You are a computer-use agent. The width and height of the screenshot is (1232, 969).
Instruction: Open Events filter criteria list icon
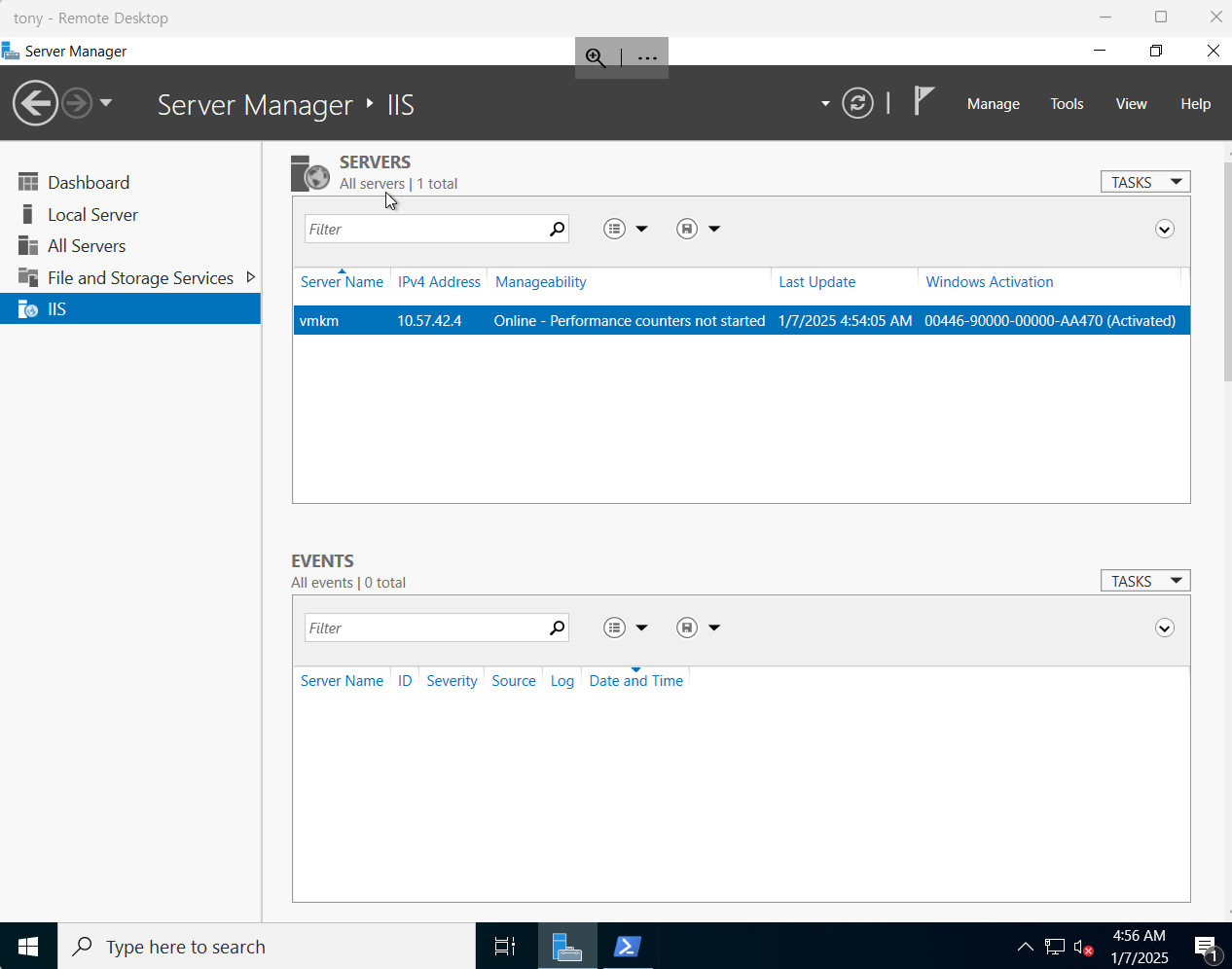coord(614,628)
